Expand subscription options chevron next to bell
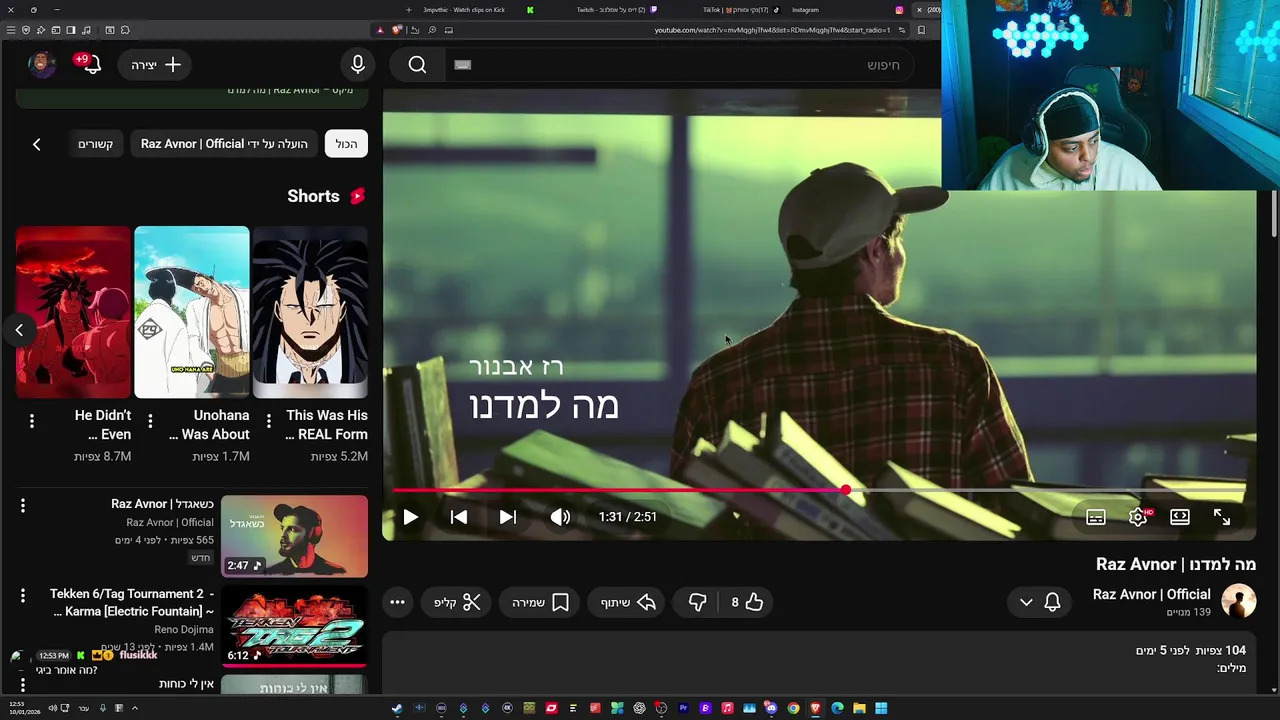The image size is (1280, 720). coord(1026,602)
